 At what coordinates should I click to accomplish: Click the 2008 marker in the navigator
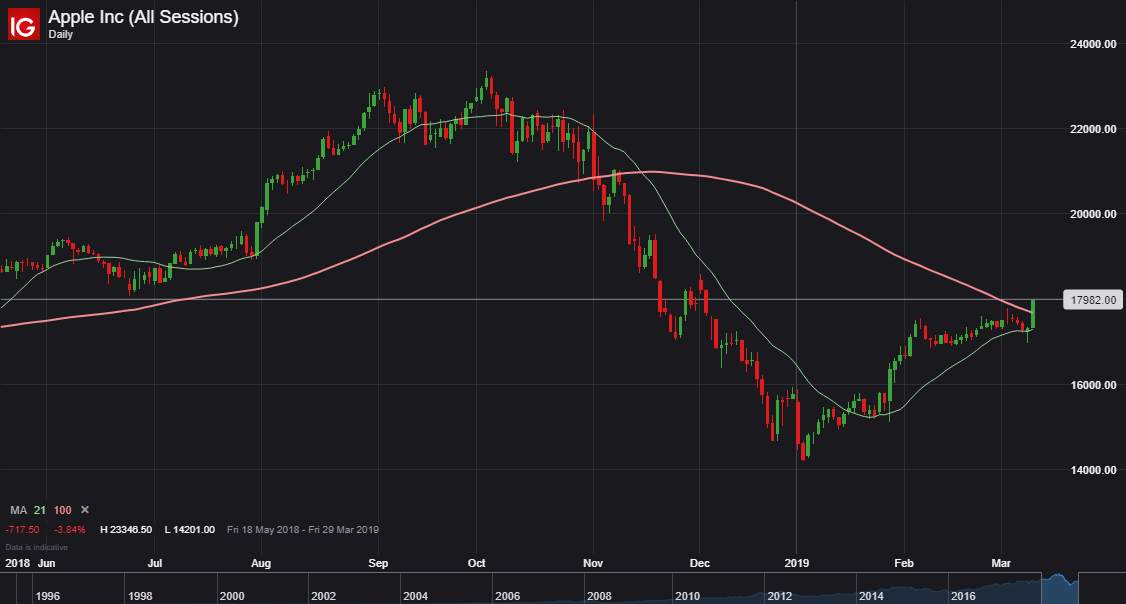click(599, 596)
